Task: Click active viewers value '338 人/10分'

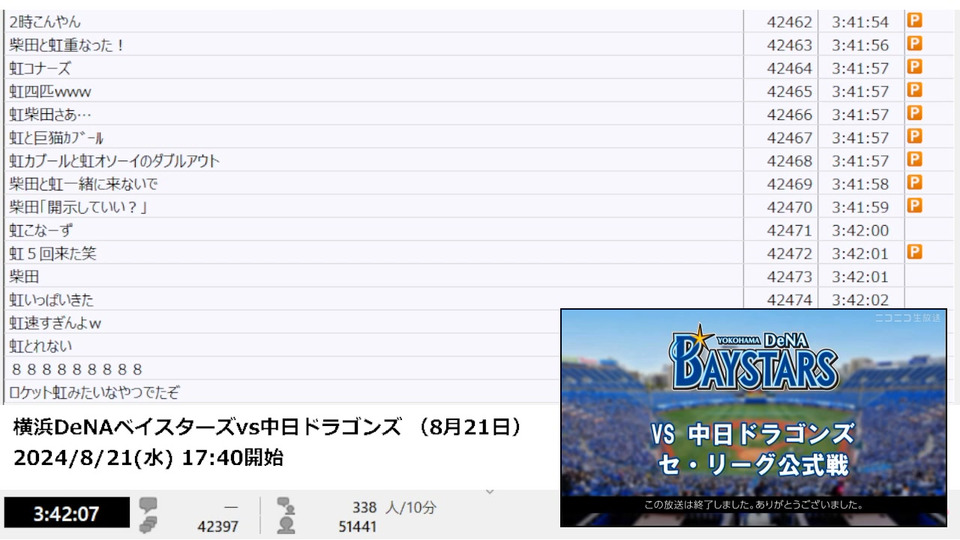Action: (394, 507)
